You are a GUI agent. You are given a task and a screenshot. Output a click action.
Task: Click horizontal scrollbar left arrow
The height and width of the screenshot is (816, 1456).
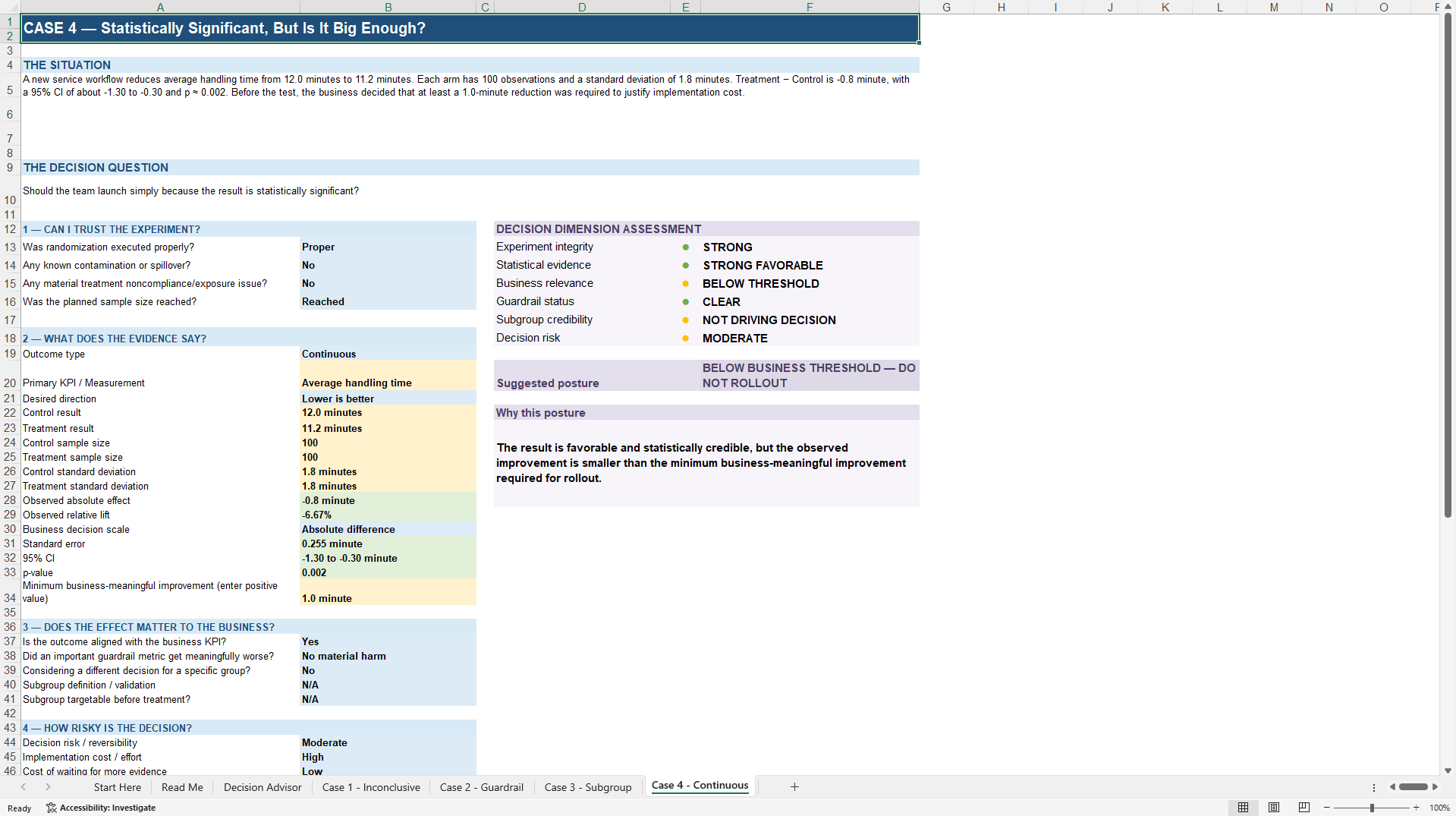[1392, 787]
